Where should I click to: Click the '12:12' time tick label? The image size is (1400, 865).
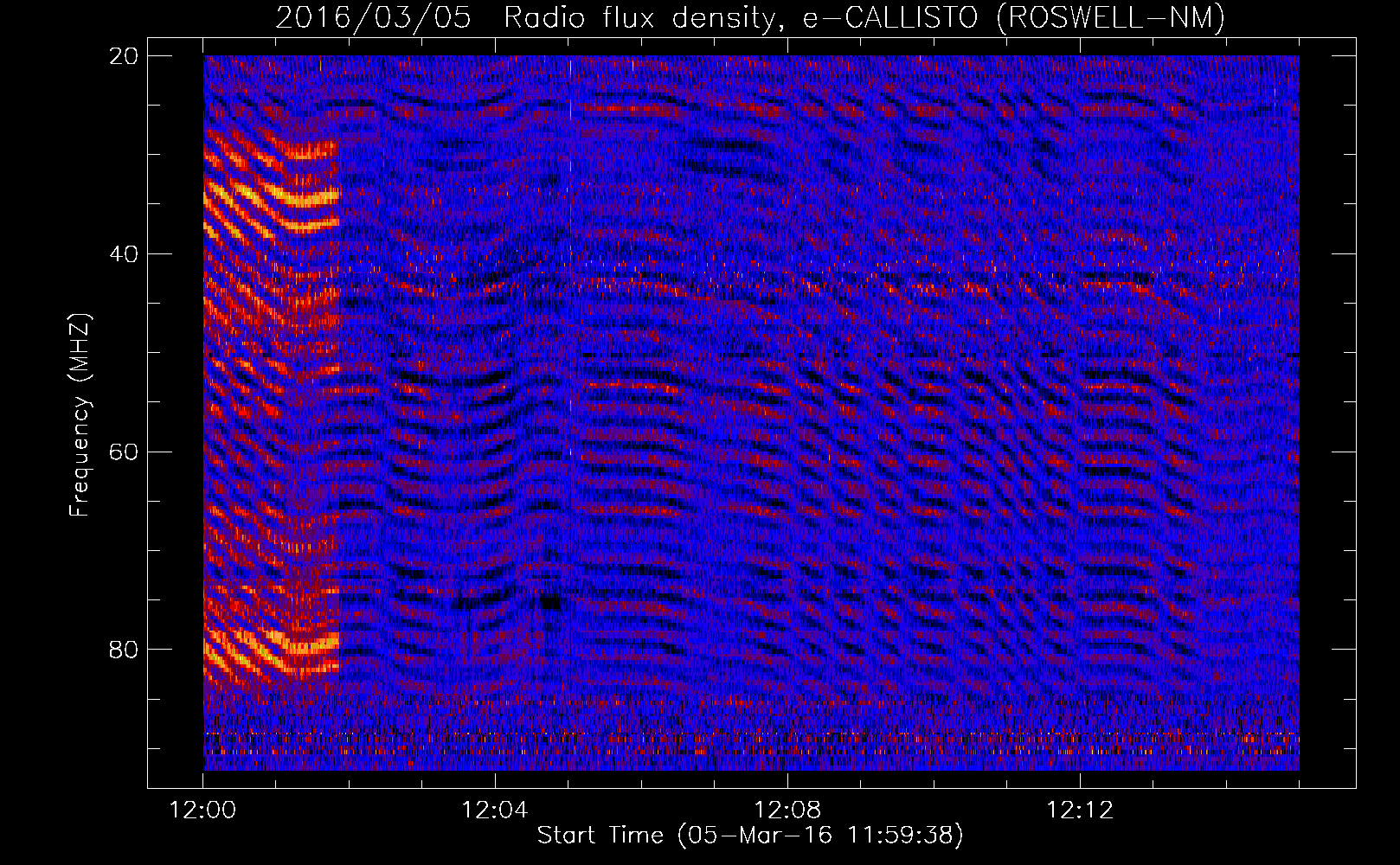click(1080, 811)
